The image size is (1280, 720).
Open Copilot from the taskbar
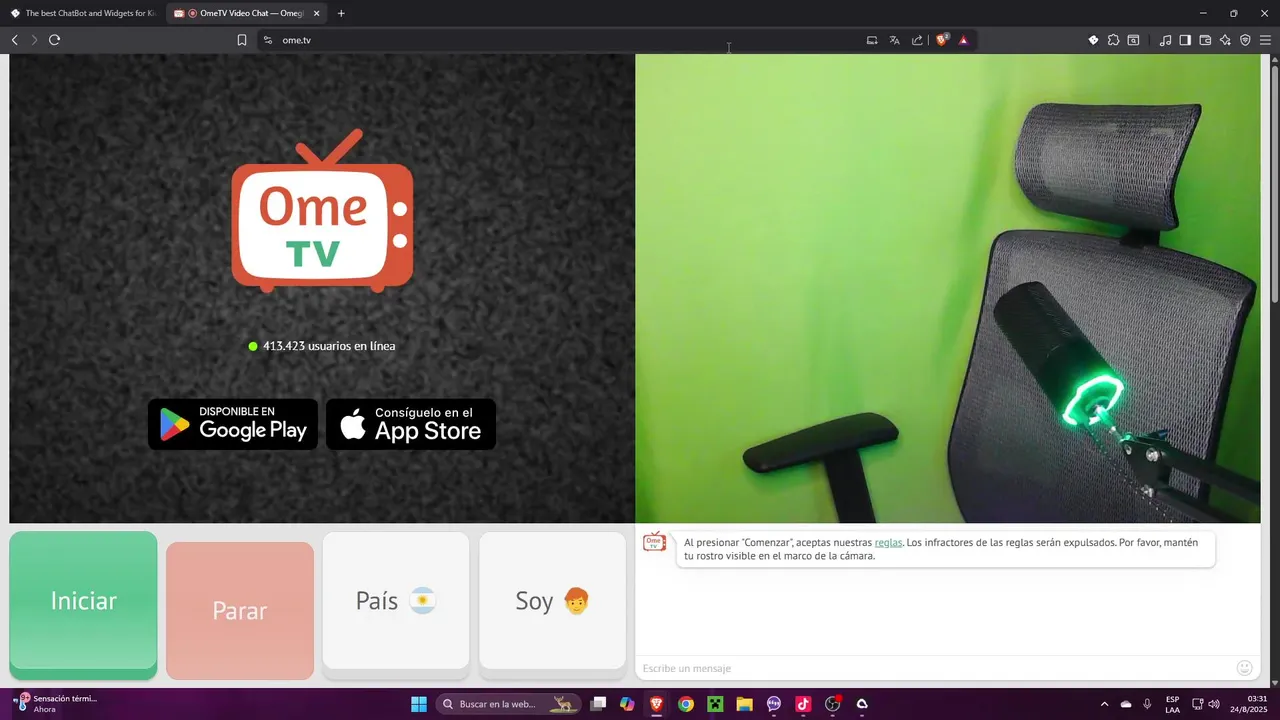click(x=627, y=704)
